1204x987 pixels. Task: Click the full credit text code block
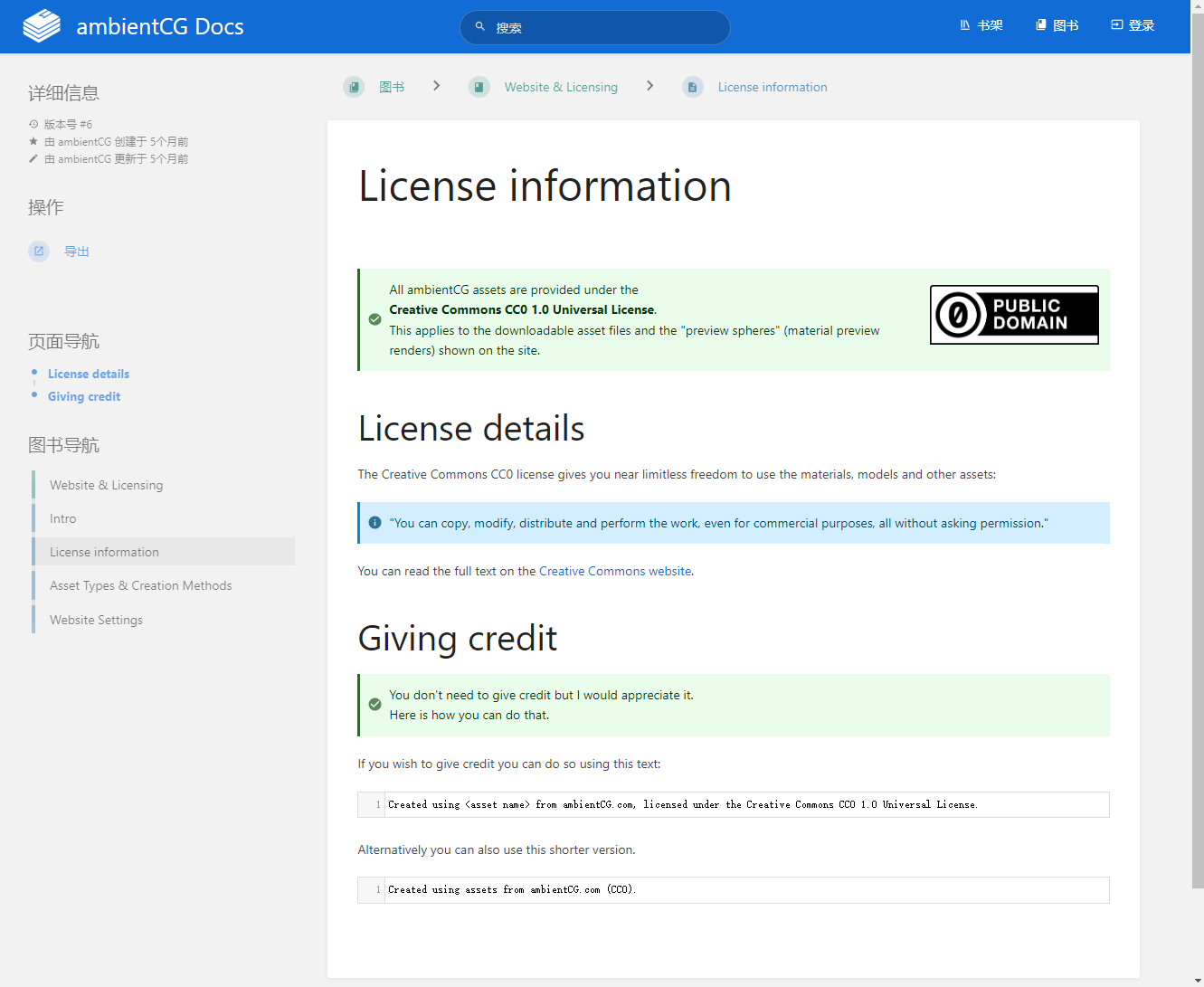pyautogui.click(x=734, y=804)
